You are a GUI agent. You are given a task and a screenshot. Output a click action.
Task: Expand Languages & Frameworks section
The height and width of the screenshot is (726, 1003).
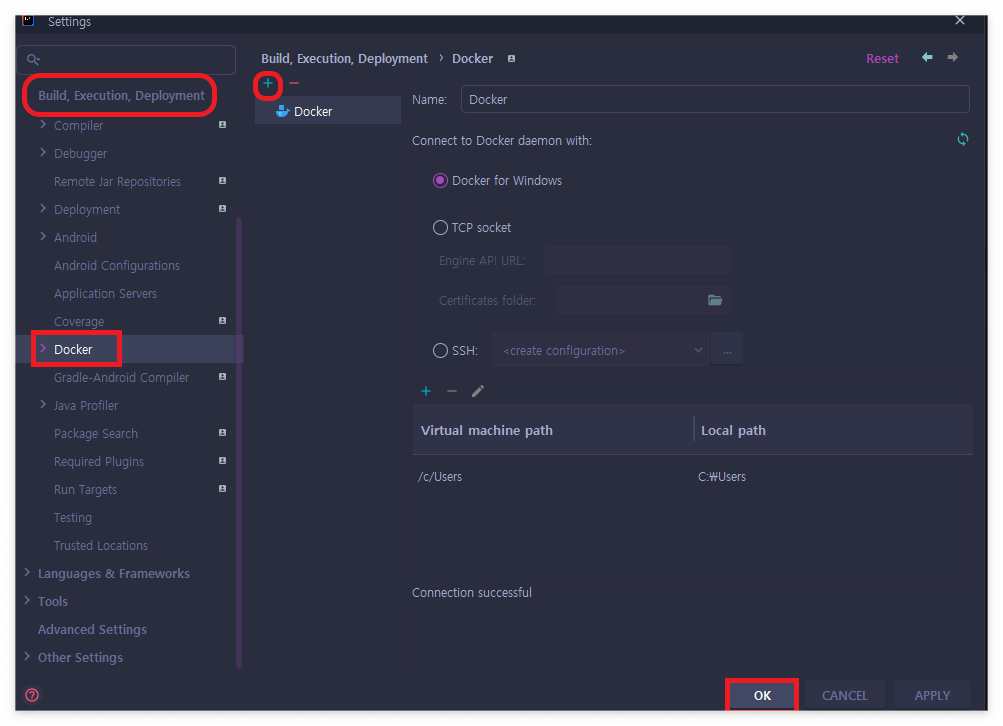[x=27, y=572]
